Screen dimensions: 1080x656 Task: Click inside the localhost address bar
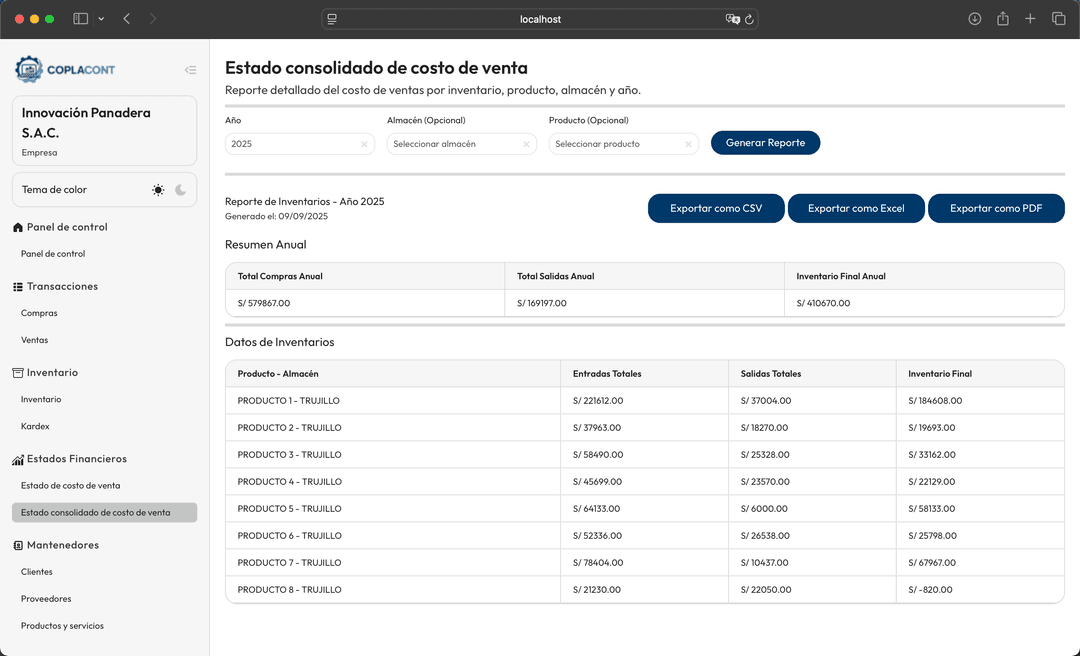[x=540, y=18]
